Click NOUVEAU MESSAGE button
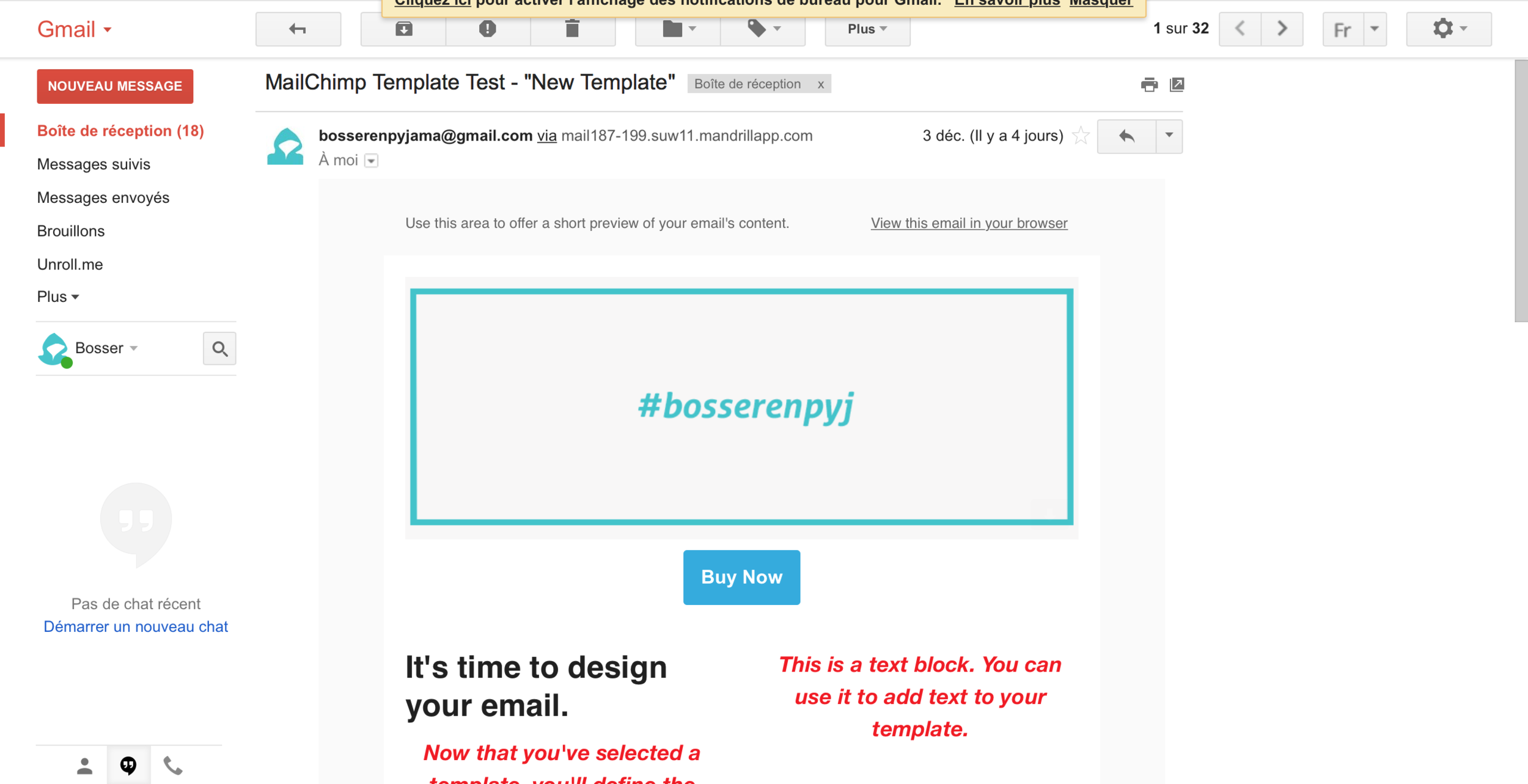The height and width of the screenshot is (784, 1528). (115, 86)
